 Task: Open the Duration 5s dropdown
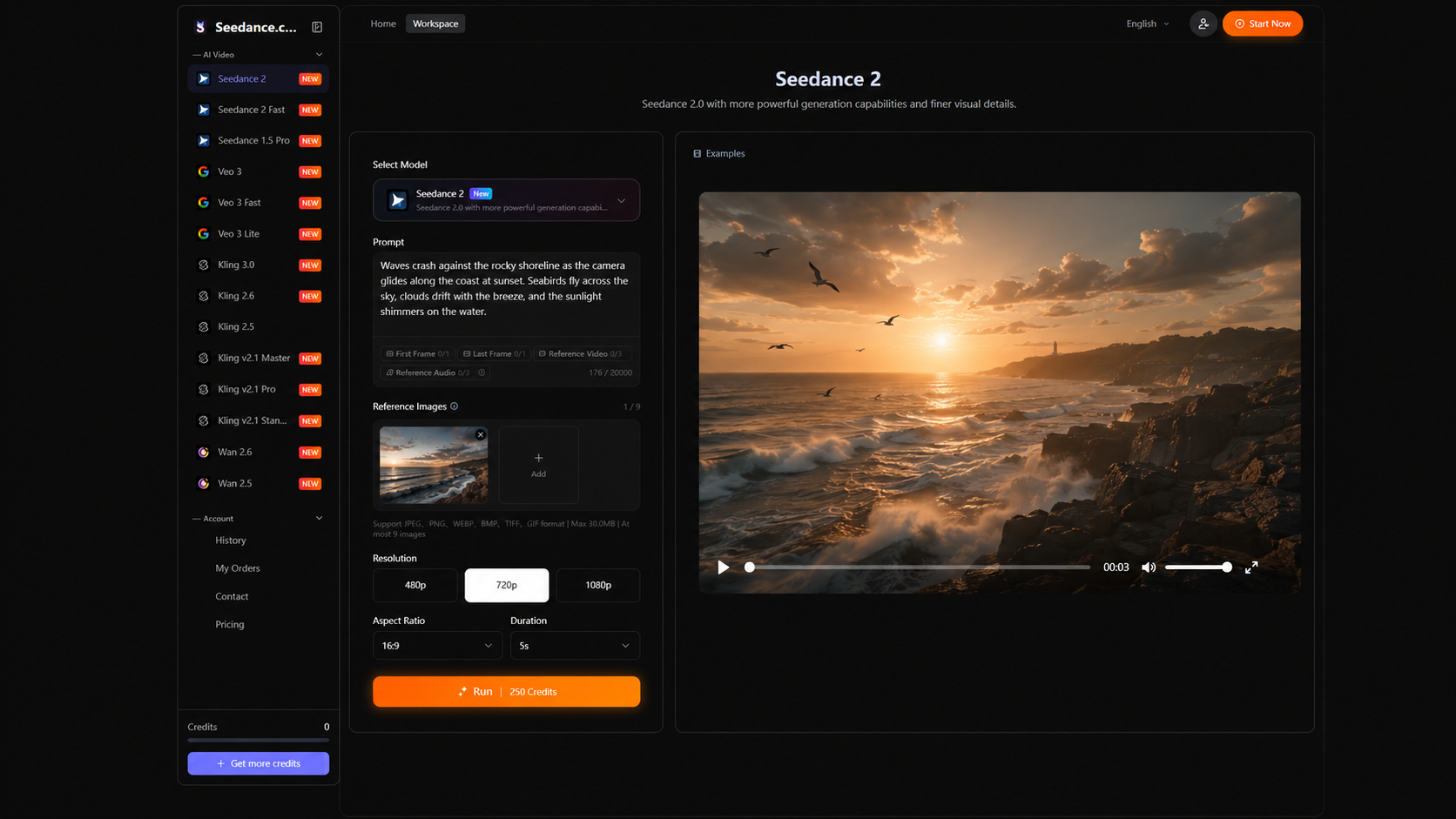(575, 646)
